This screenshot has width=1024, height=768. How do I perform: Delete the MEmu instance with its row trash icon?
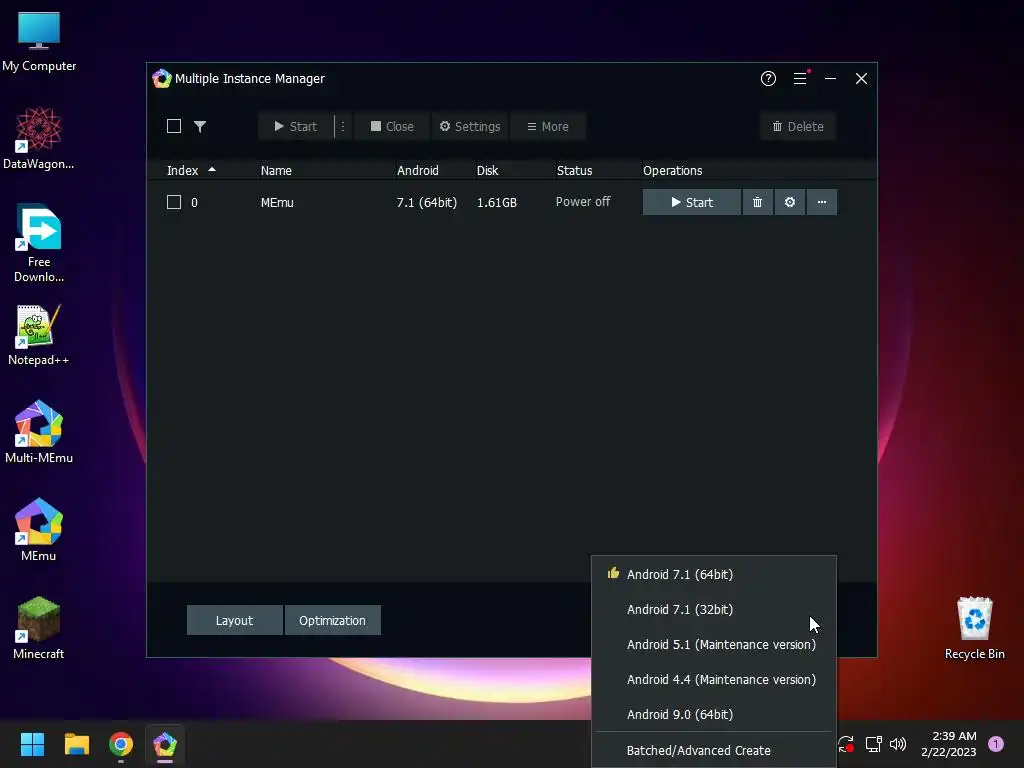758,202
